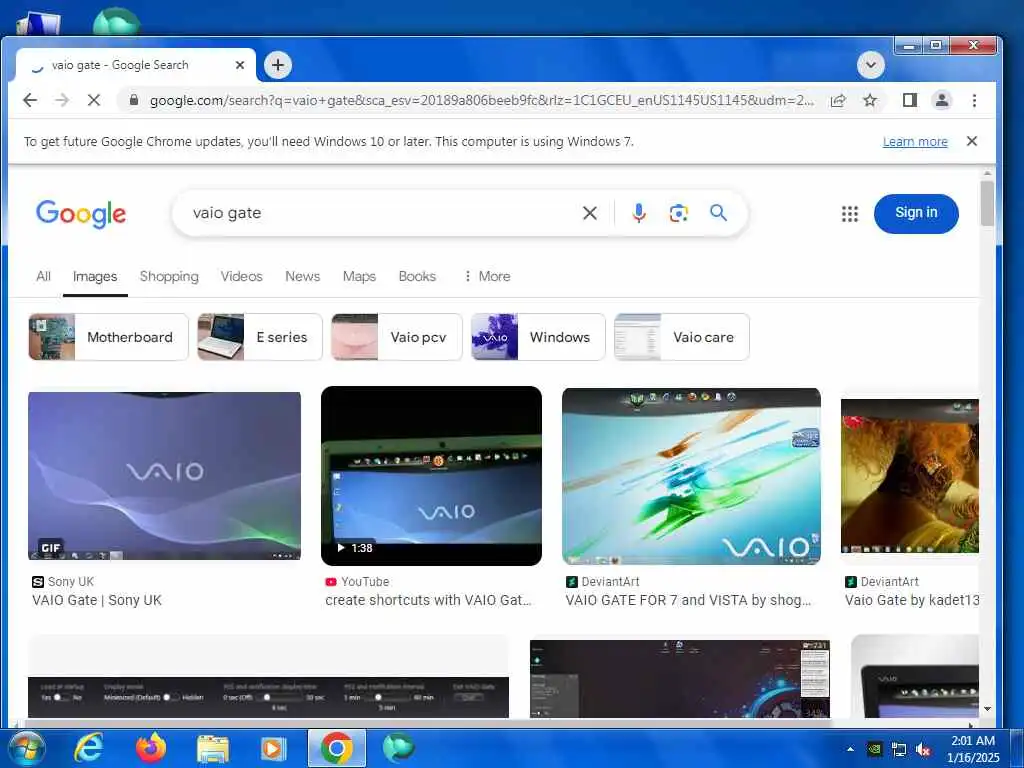Screen dimensions: 1024x768
Task: Open the Vaio Gate by kadet13 image
Action: point(910,476)
